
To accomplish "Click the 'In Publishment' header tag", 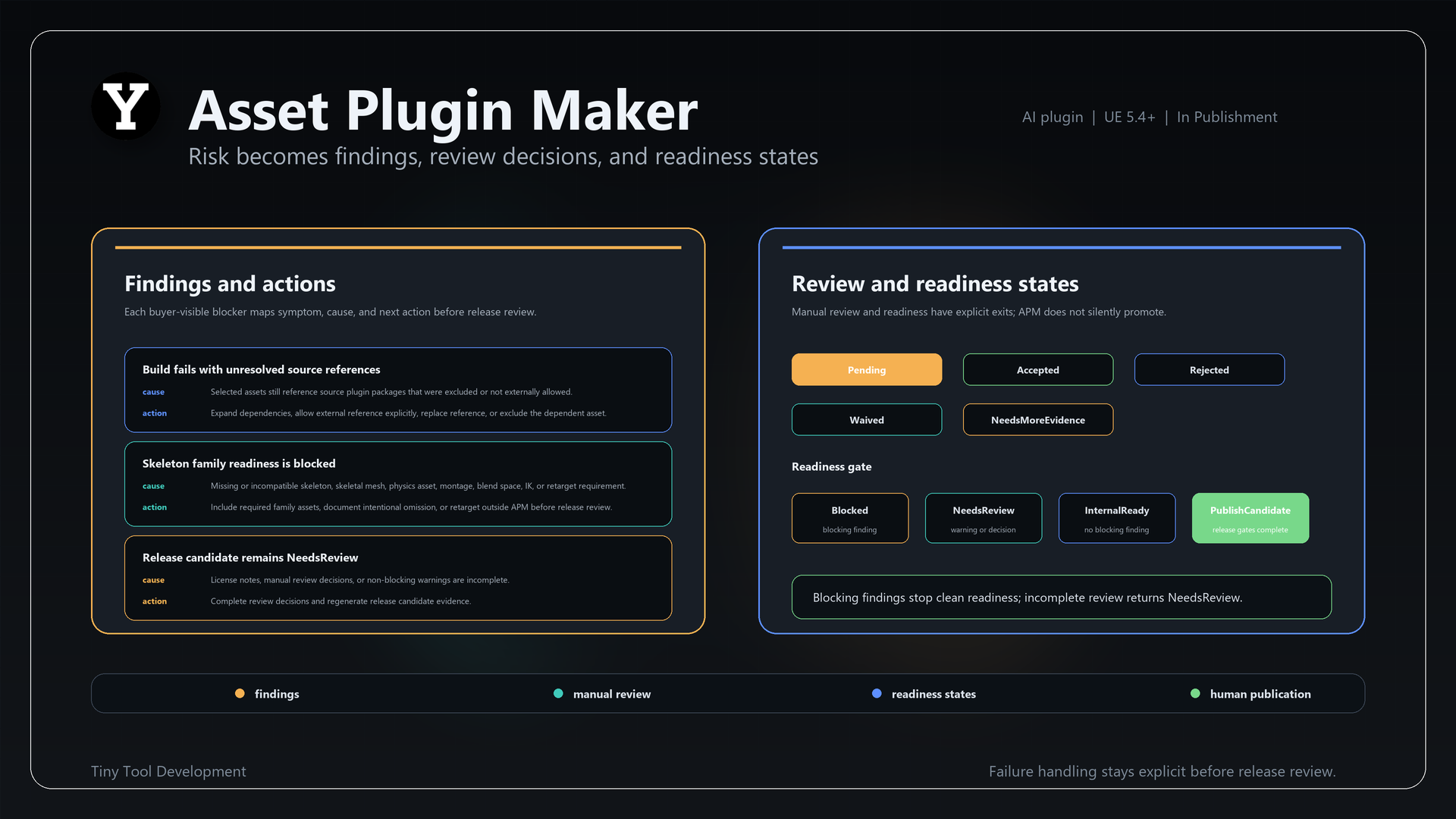I will [1227, 117].
